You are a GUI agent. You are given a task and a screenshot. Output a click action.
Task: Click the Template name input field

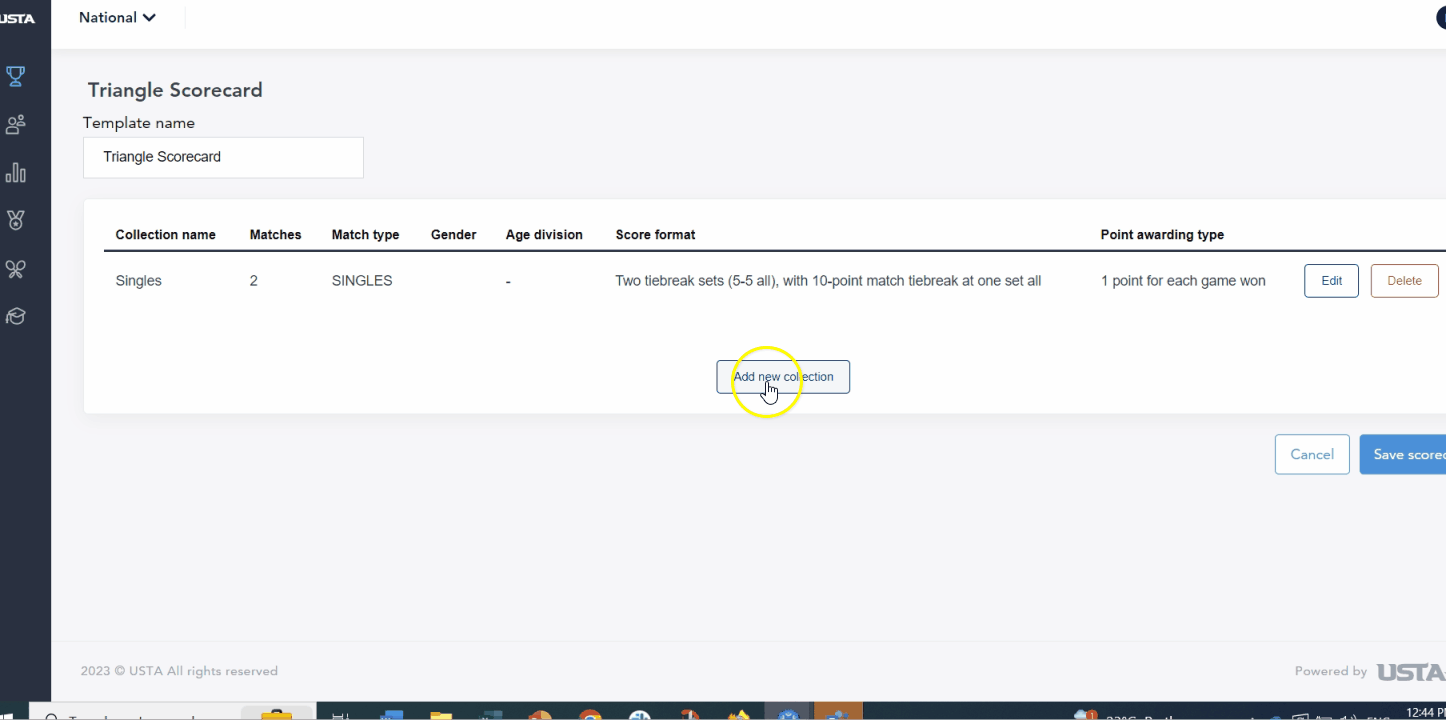(223, 157)
